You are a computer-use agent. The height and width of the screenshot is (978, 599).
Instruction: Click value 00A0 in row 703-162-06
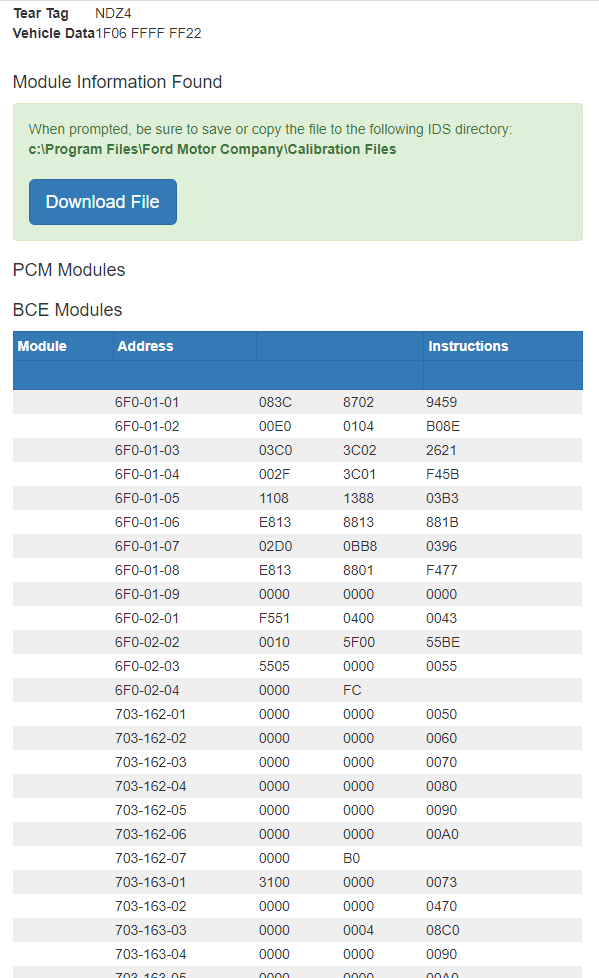pyautogui.click(x=442, y=834)
